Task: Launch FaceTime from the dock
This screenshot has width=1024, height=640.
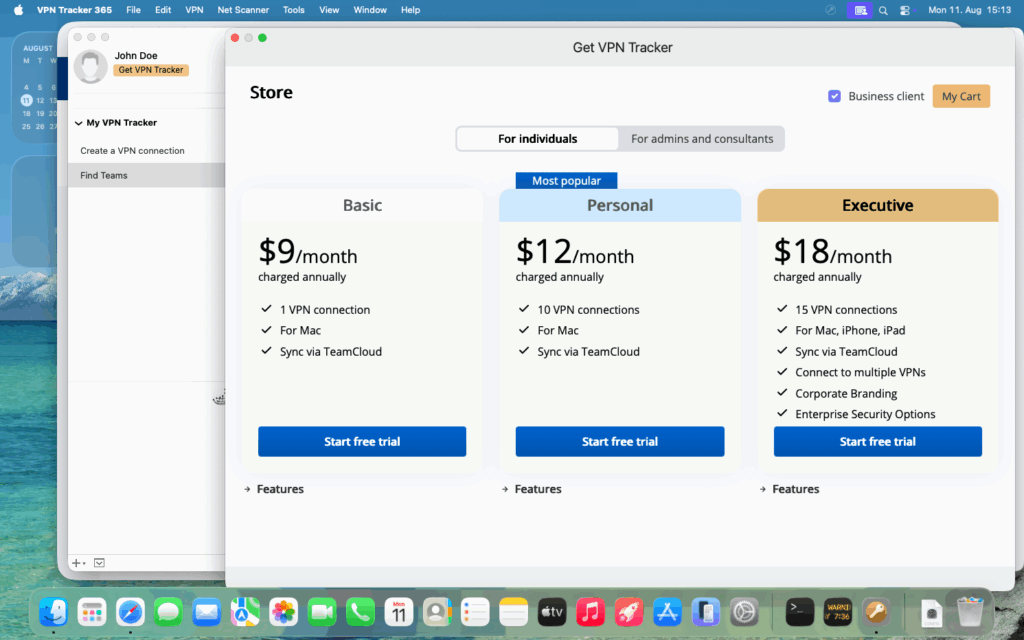Action: [322, 612]
